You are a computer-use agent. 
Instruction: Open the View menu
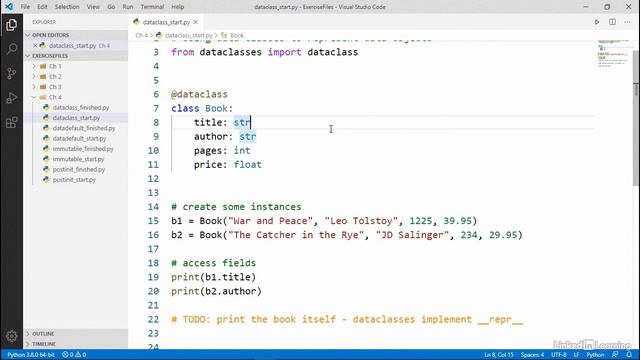click(93, 7)
